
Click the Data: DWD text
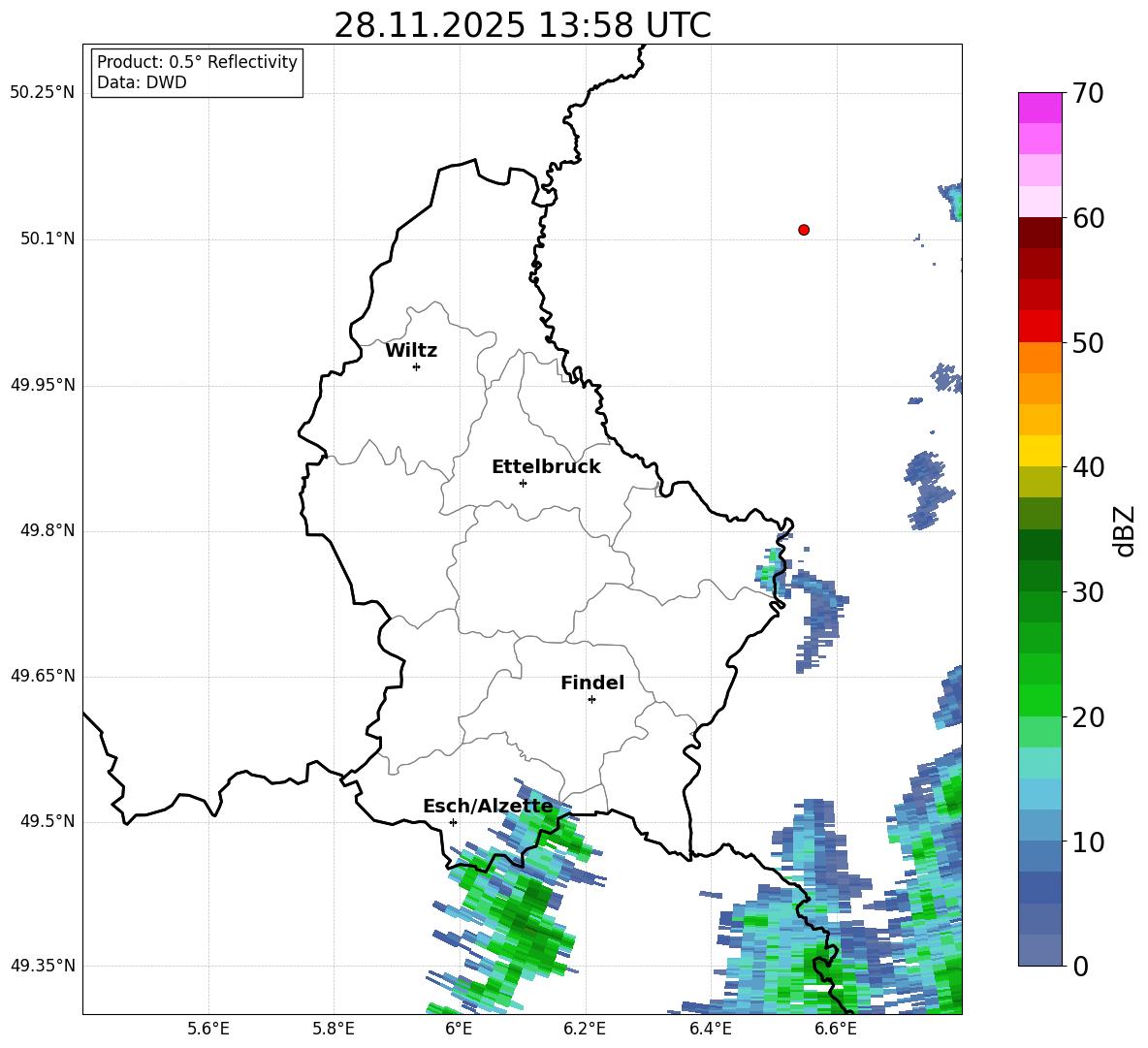[x=142, y=82]
